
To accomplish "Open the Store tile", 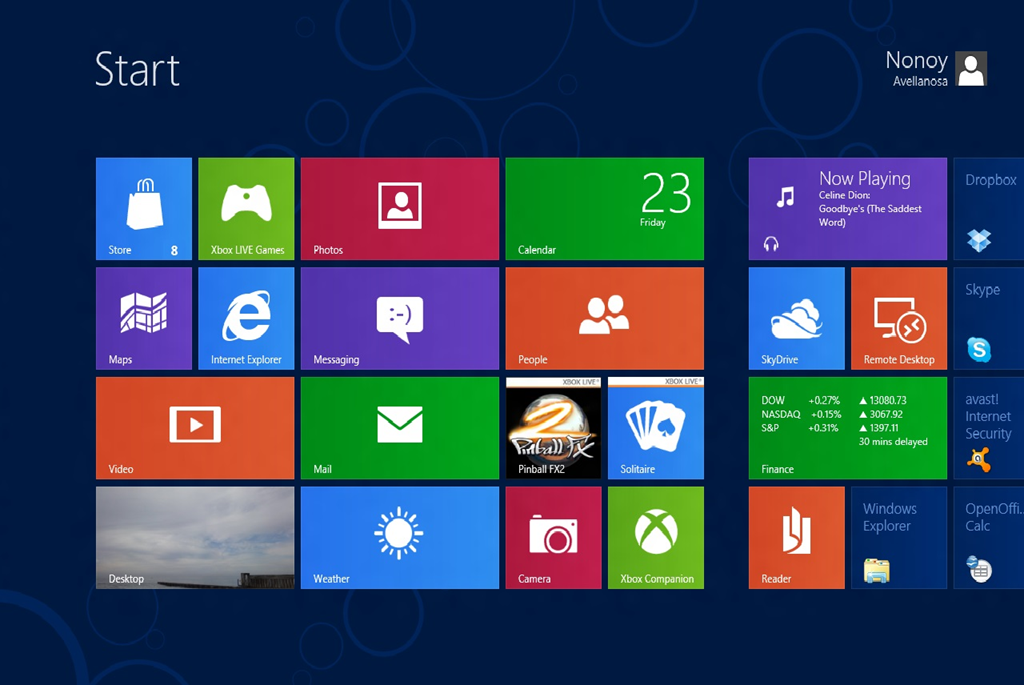I will (x=143, y=208).
